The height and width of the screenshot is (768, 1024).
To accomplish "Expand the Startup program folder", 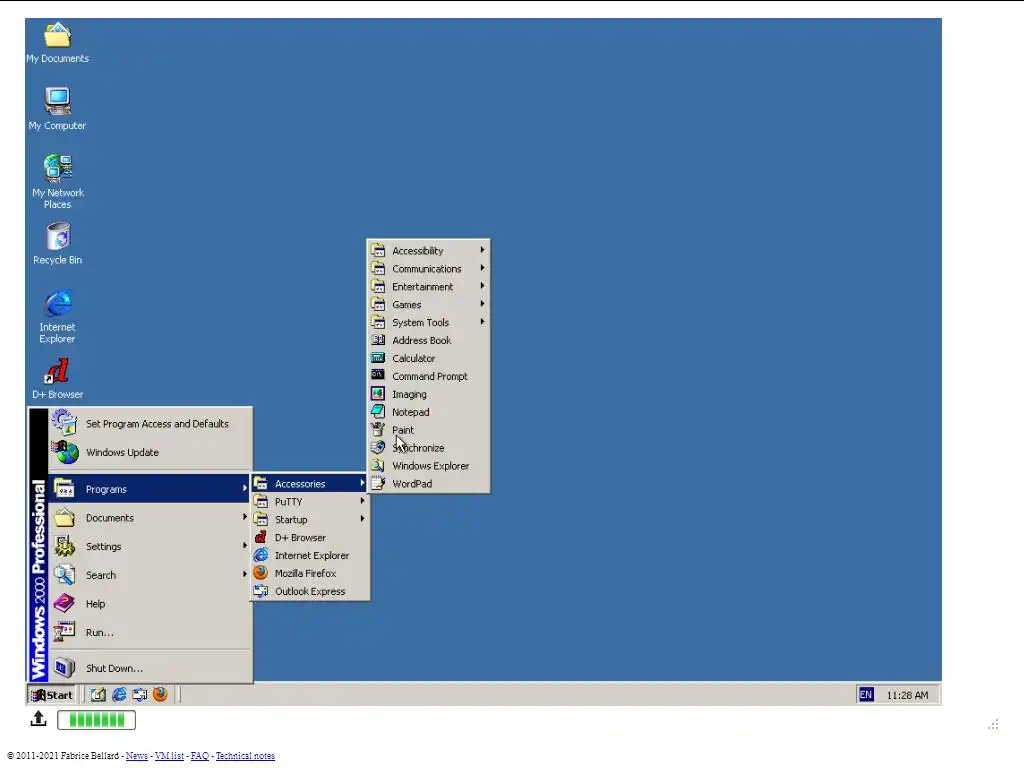I will (310, 520).
